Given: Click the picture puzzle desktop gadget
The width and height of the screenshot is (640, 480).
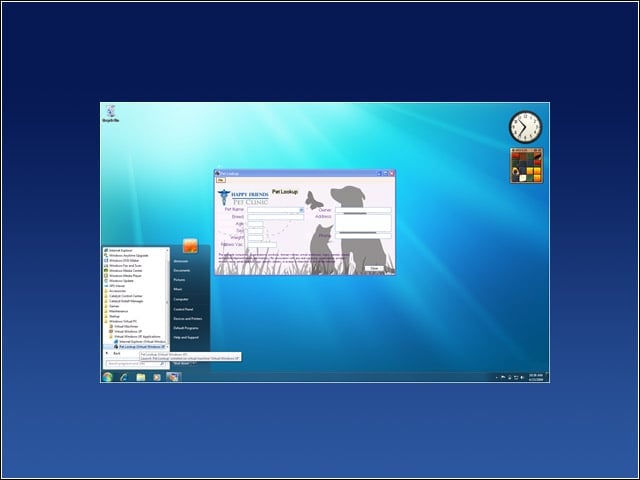Looking at the screenshot, I should pos(527,166).
